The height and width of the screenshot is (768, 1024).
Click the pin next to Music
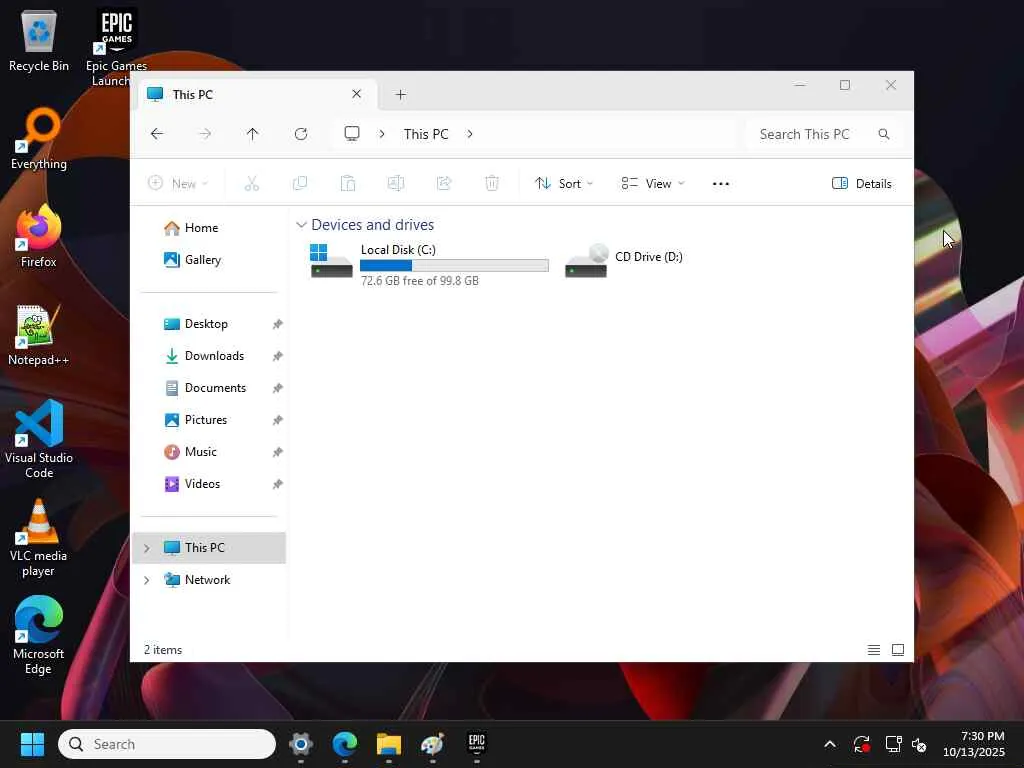(x=278, y=452)
